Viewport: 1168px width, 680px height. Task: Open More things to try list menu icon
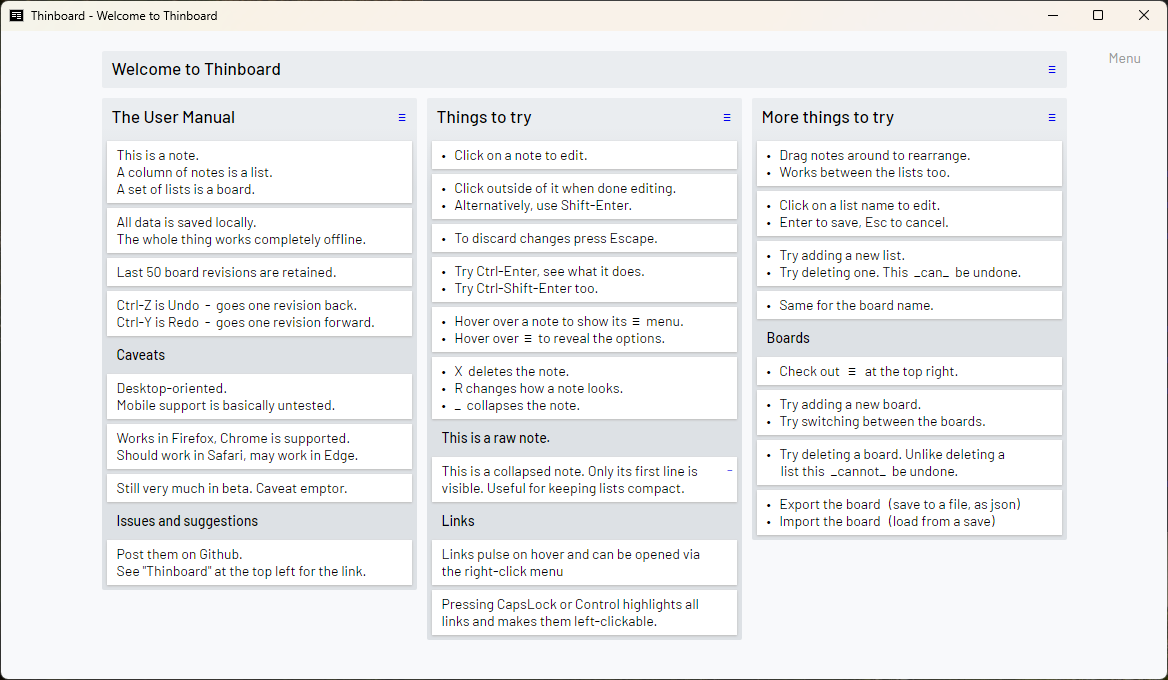[x=1052, y=118]
